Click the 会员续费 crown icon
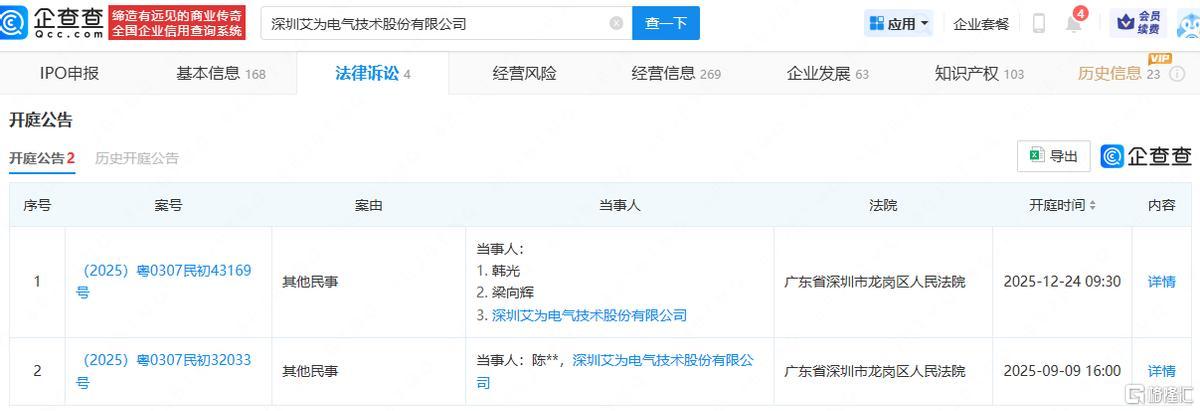This screenshot has width=1200, height=411. [x=1138, y=23]
